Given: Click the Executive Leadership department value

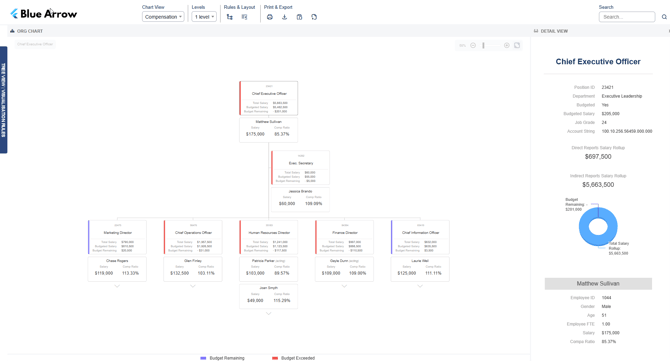Looking at the screenshot, I should click(x=622, y=96).
